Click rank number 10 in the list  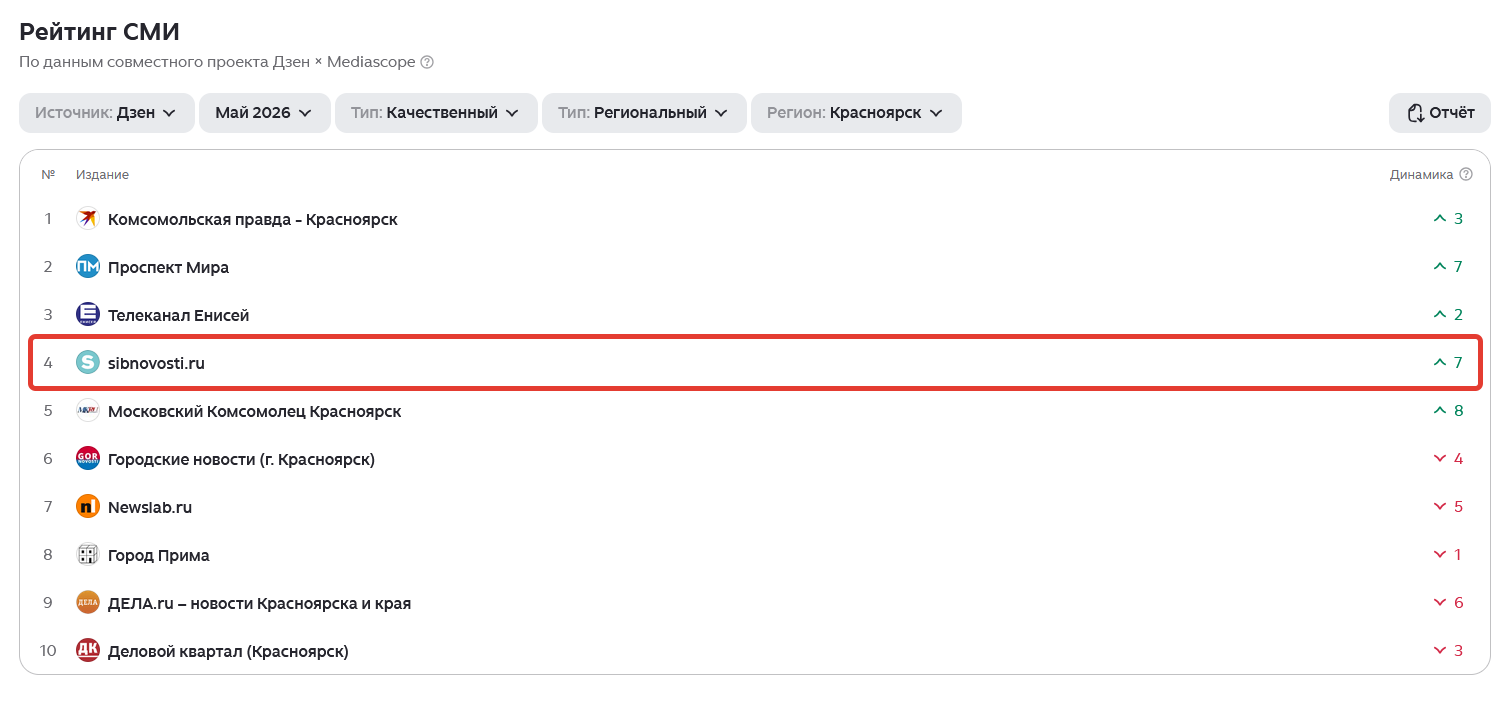tap(48, 651)
